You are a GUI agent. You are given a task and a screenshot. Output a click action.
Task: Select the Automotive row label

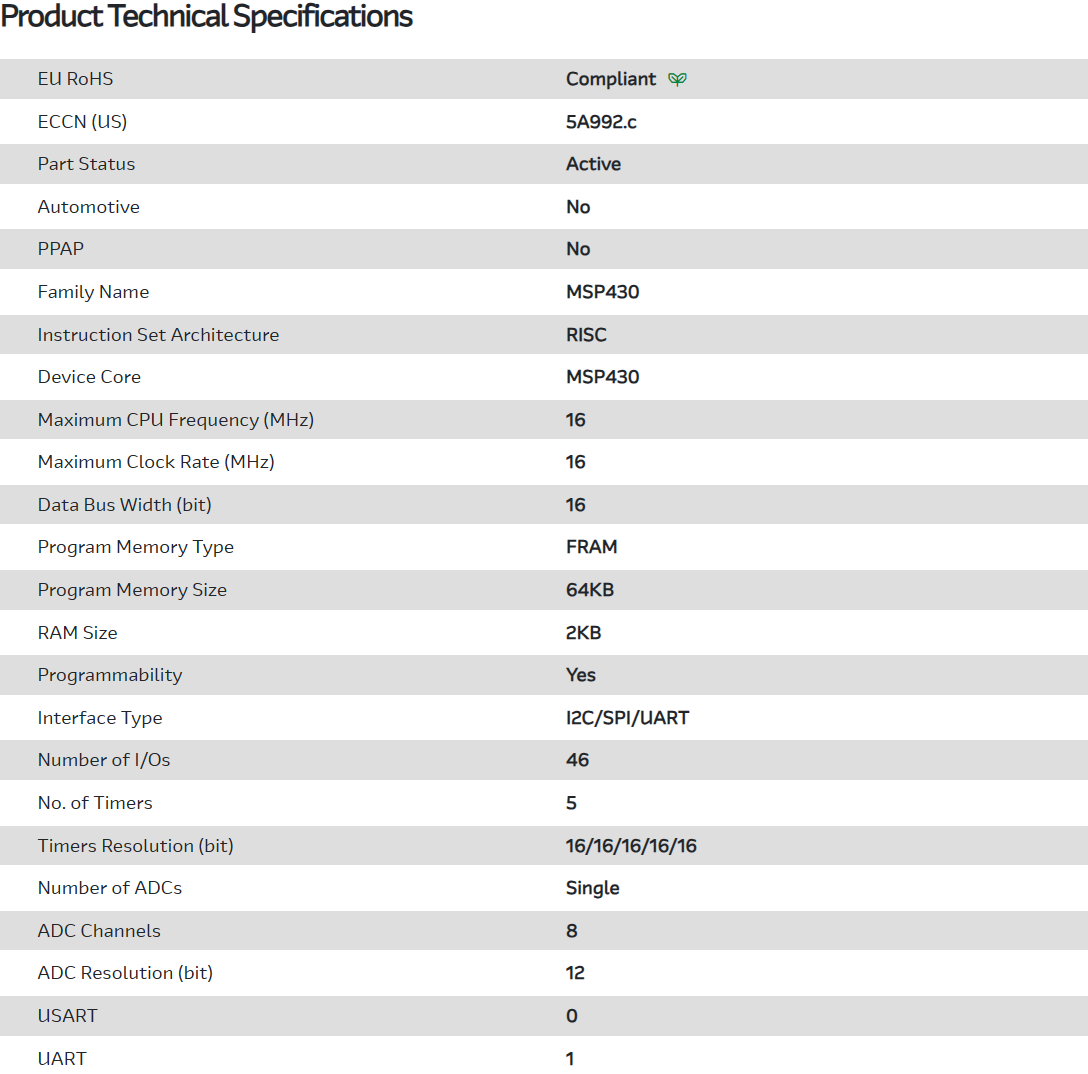pos(88,207)
